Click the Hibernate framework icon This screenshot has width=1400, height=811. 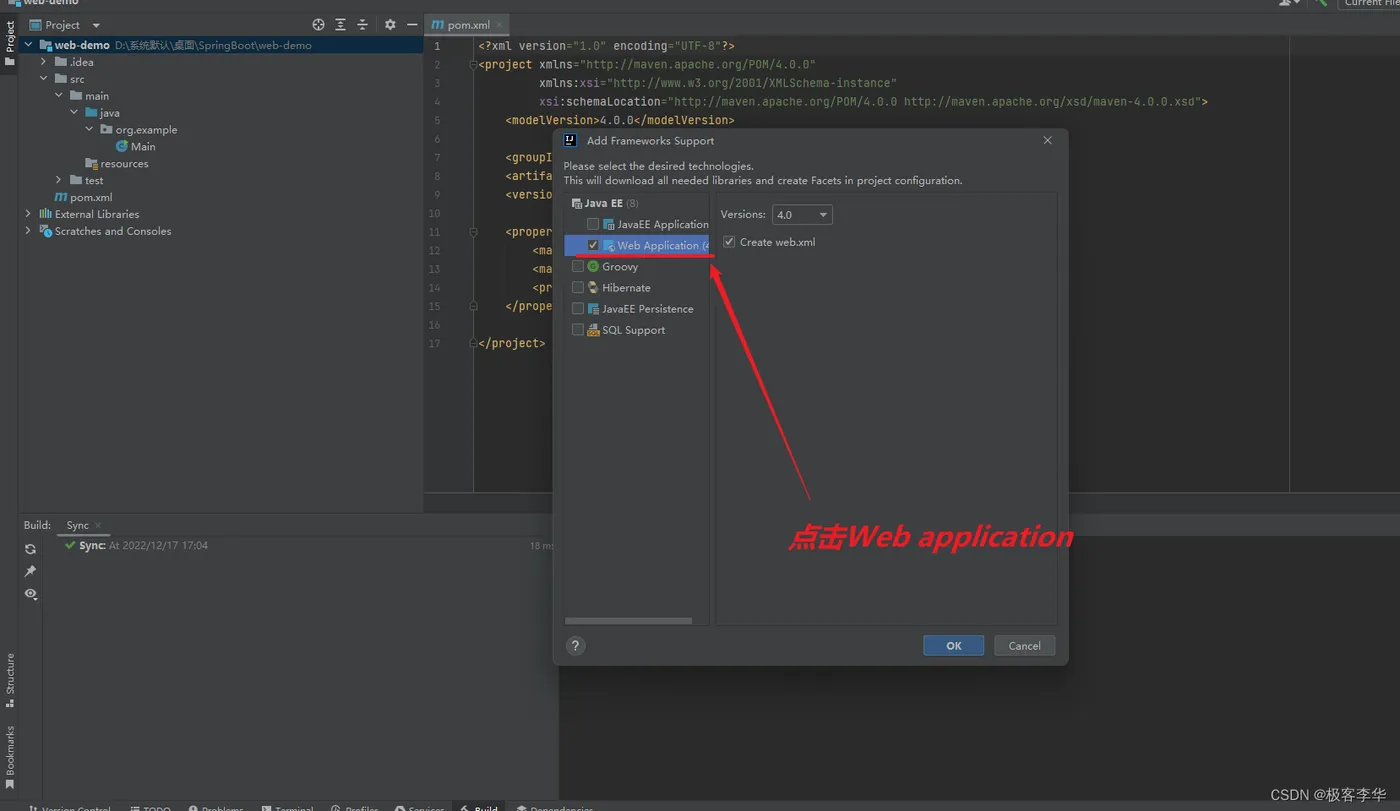click(593, 288)
